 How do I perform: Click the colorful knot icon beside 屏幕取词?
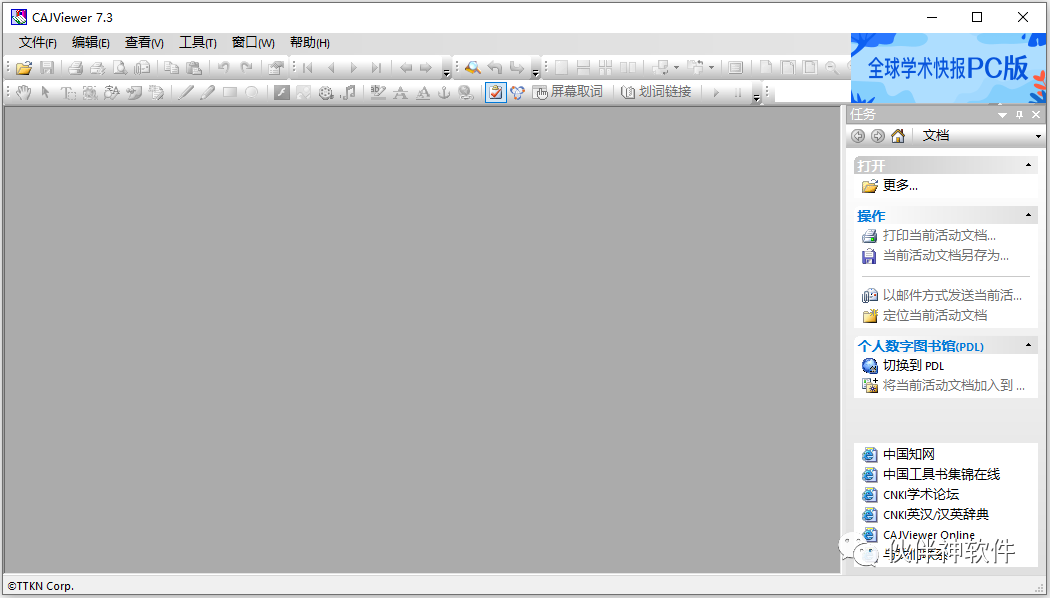coord(518,92)
